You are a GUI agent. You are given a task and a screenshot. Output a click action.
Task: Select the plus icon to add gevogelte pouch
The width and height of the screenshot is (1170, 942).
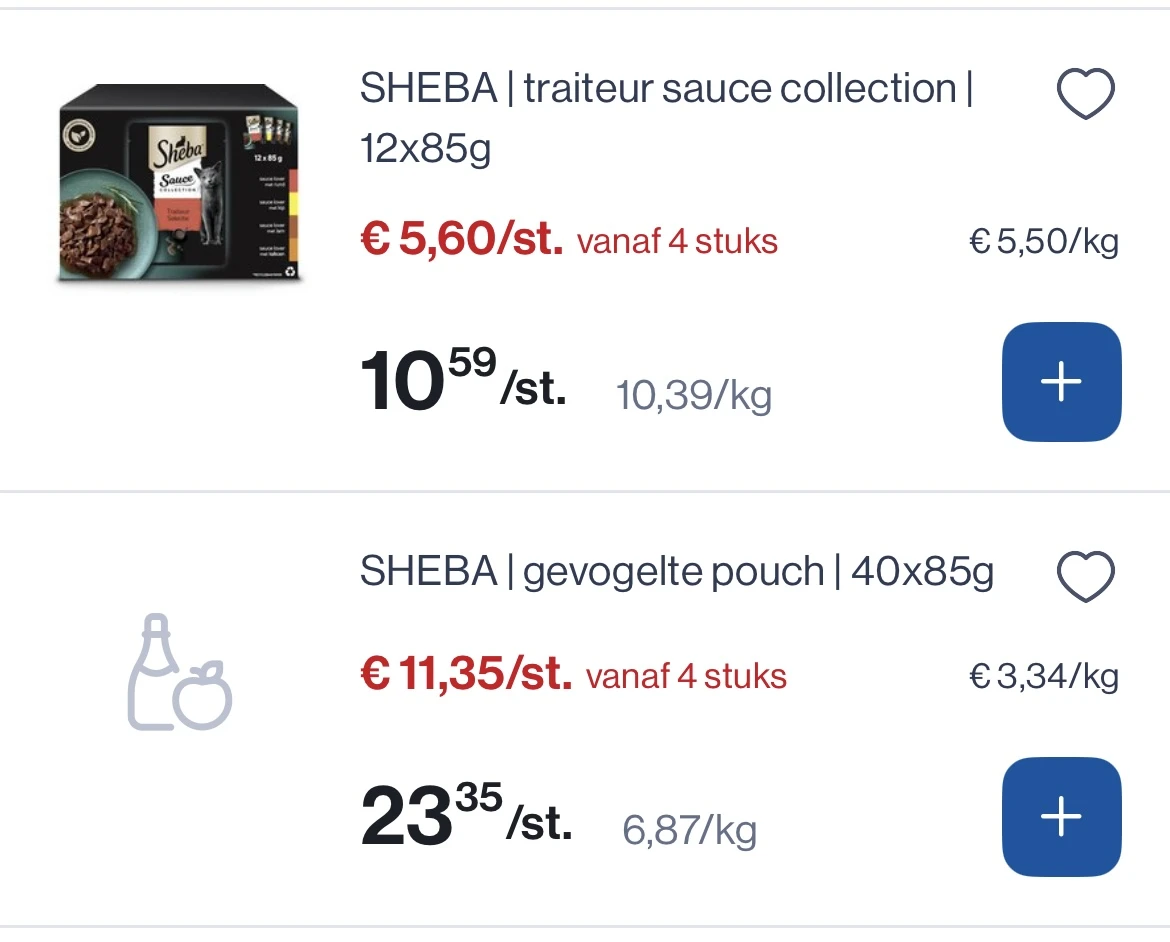coord(1062,816)
